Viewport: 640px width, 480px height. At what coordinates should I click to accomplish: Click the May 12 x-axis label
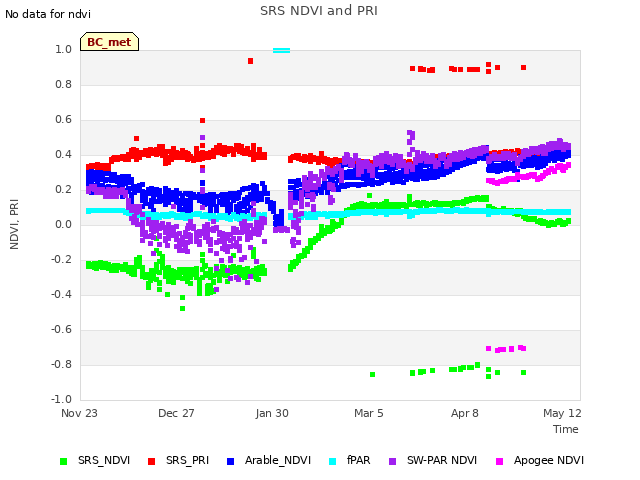click(562, 413)
